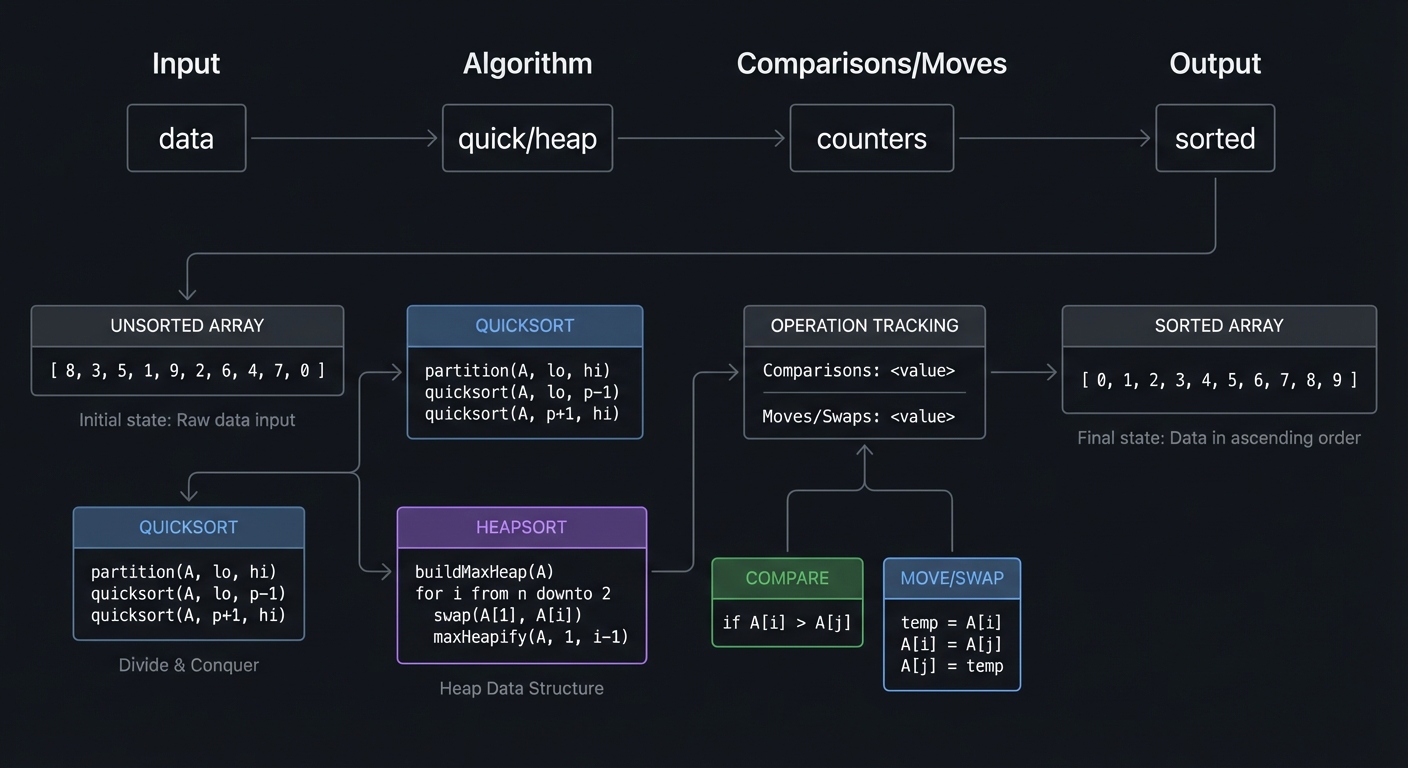The width and height of the screenshot is (1408, 768).
Task: Click the upper QUICKSORT node title
Action: pos(524,325)
